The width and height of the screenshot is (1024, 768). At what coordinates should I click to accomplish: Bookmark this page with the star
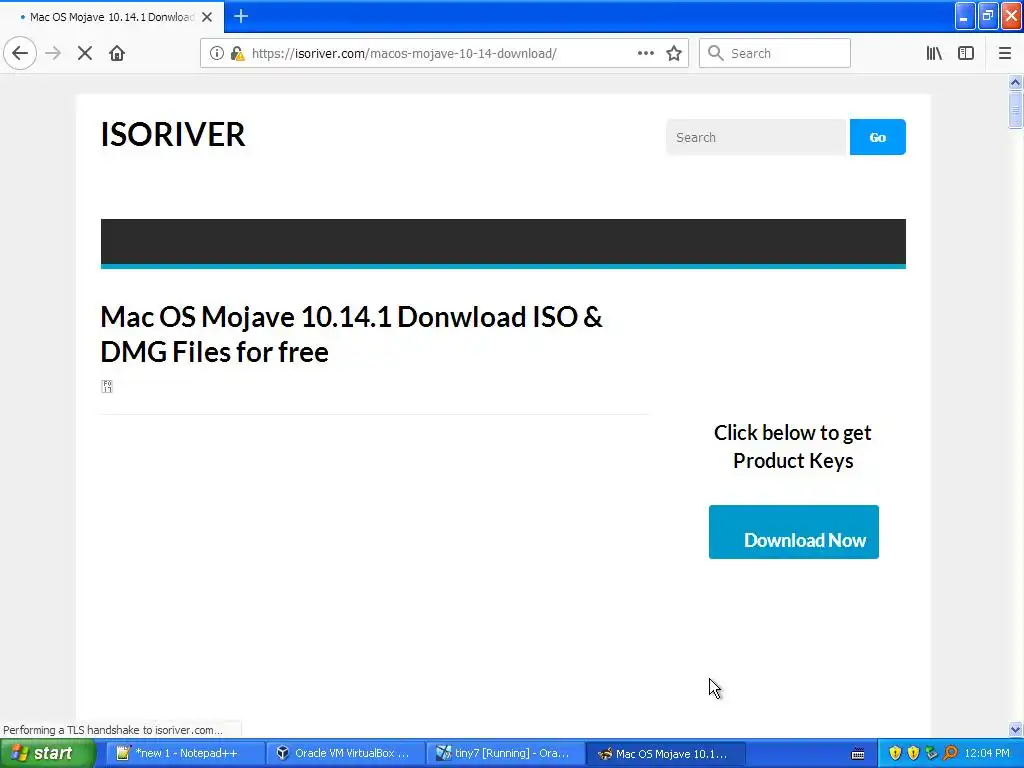click(674, 53)
